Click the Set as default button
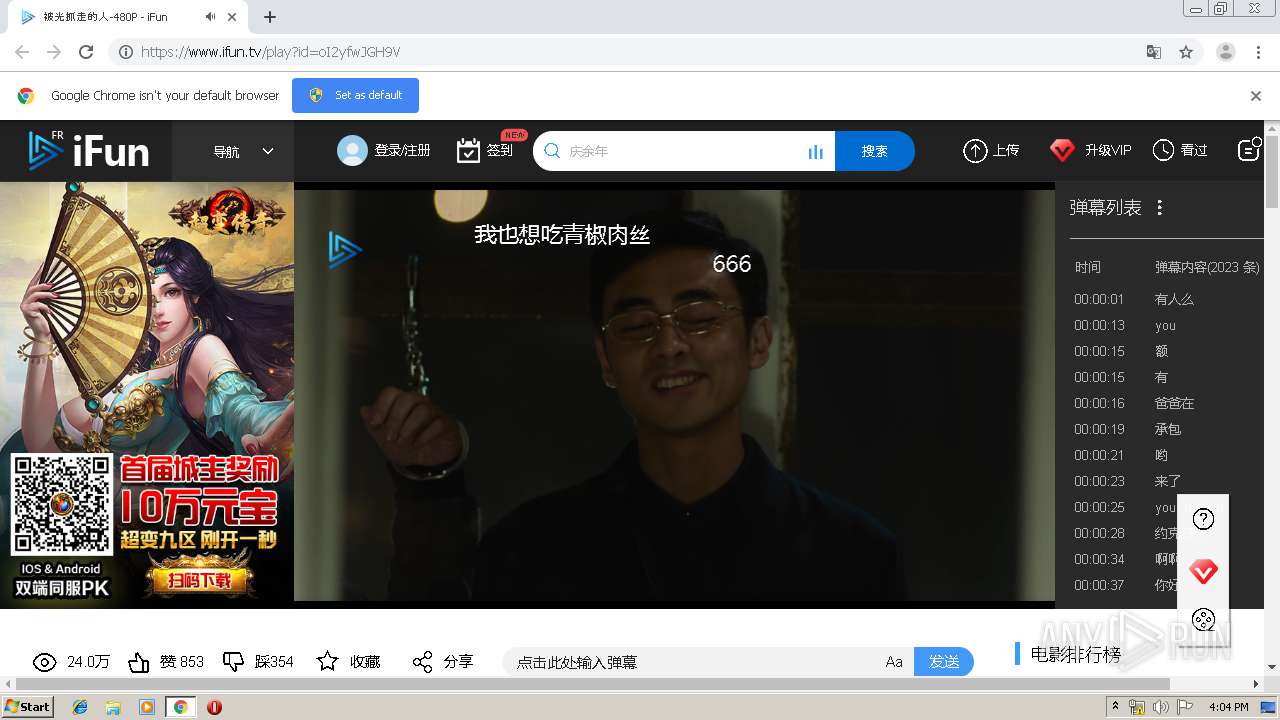The width and height of the screenshot is (1280, 720). pos(355,95)
